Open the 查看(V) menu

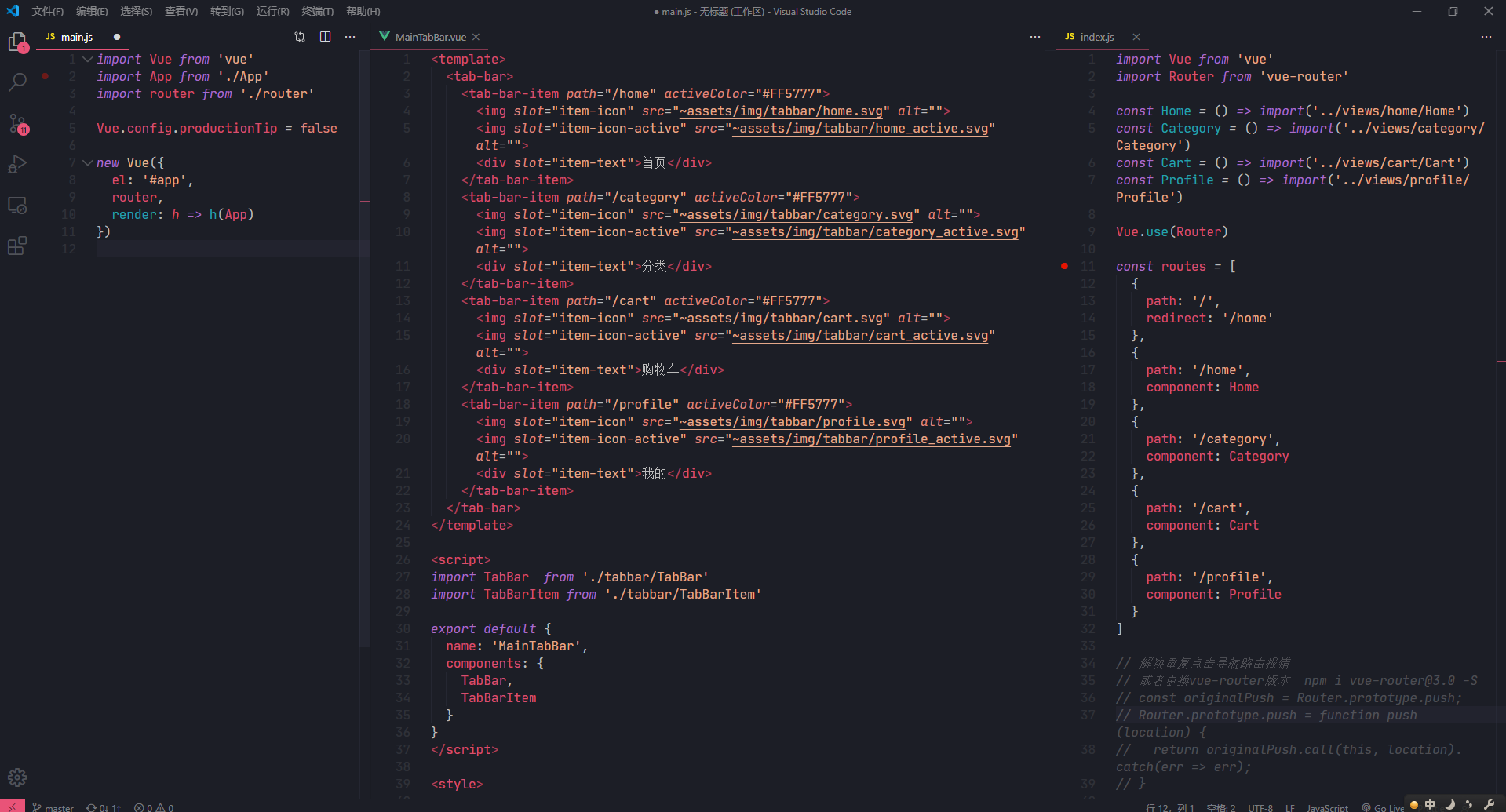pyautogui.click(x=181, y=11)
